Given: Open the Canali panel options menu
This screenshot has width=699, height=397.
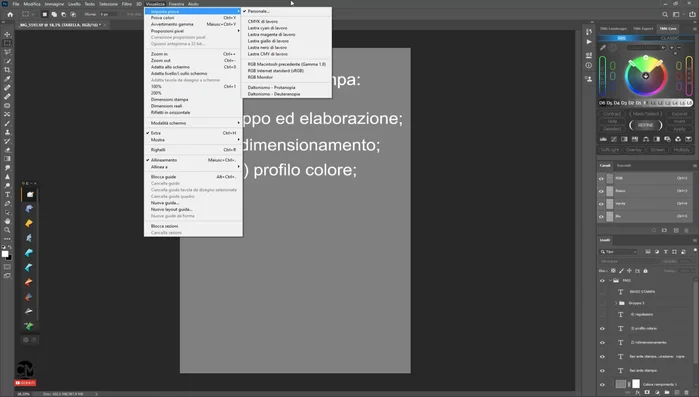Looking at the screenshot, I should coord(695,166).
